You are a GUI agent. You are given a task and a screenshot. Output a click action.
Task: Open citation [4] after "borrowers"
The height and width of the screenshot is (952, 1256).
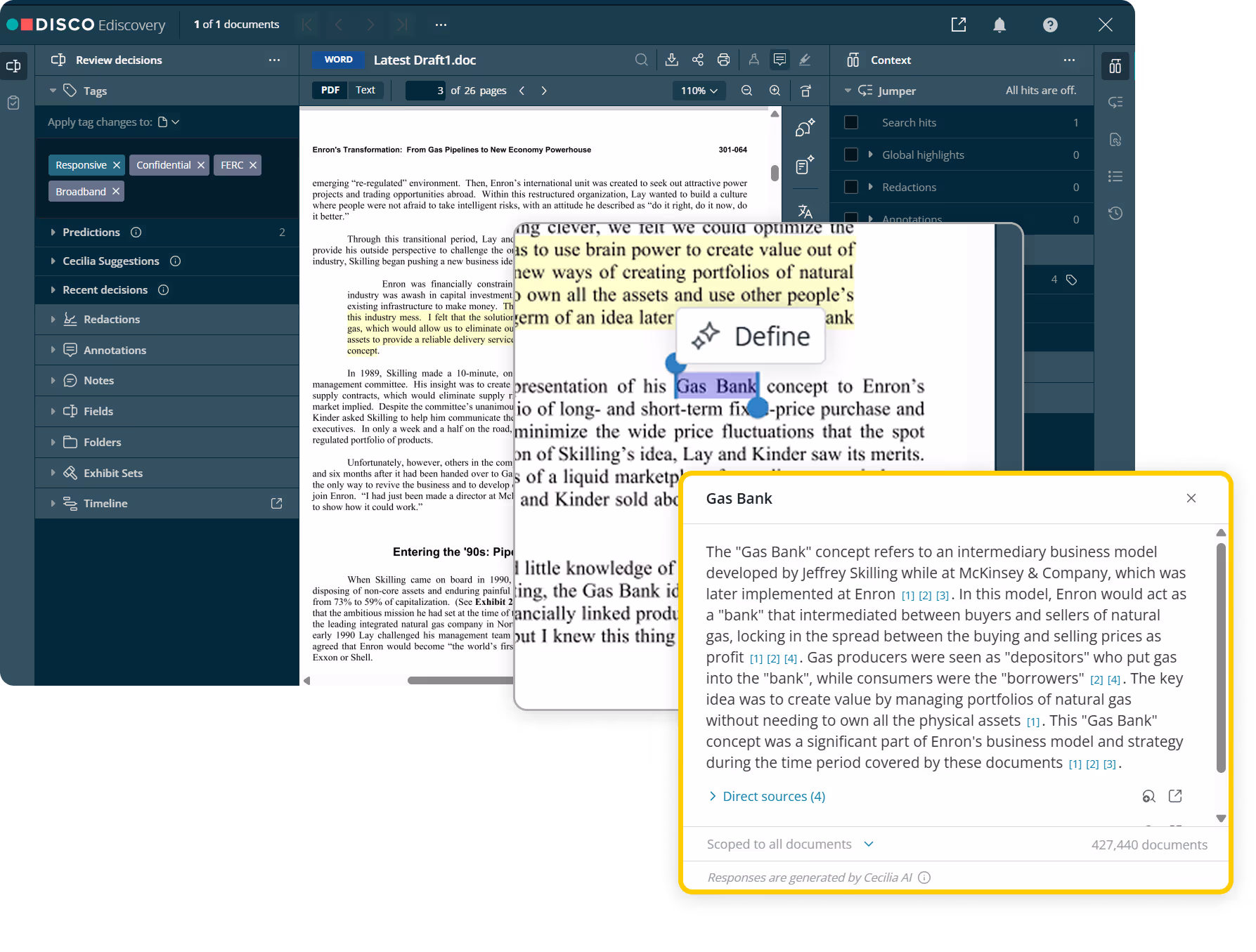pos(1114,679)
